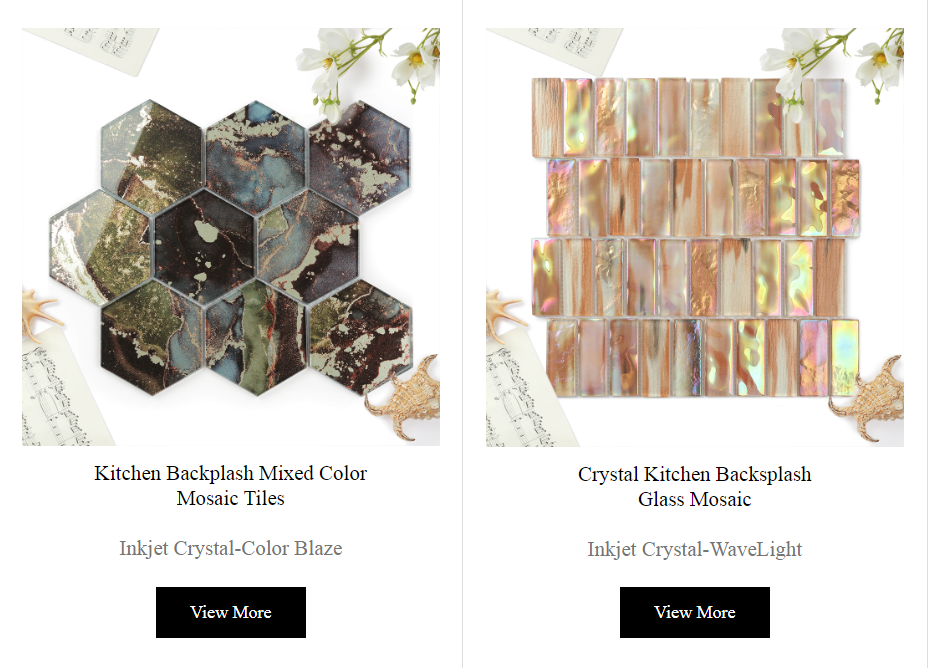This screenshot has width=928, height=669.
Task: Click the starfish beside the hexagon tiles
Action: tap(38, 314)
